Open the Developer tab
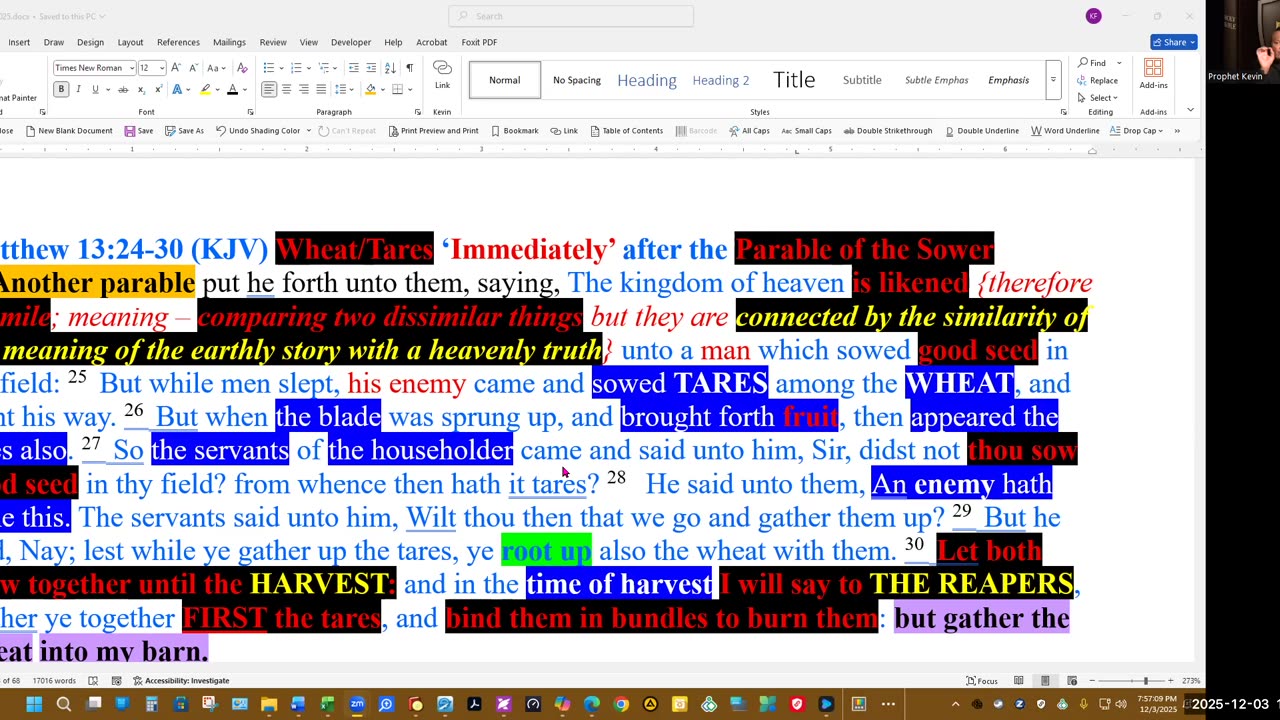1280x720 pixels. pos(351,42)
